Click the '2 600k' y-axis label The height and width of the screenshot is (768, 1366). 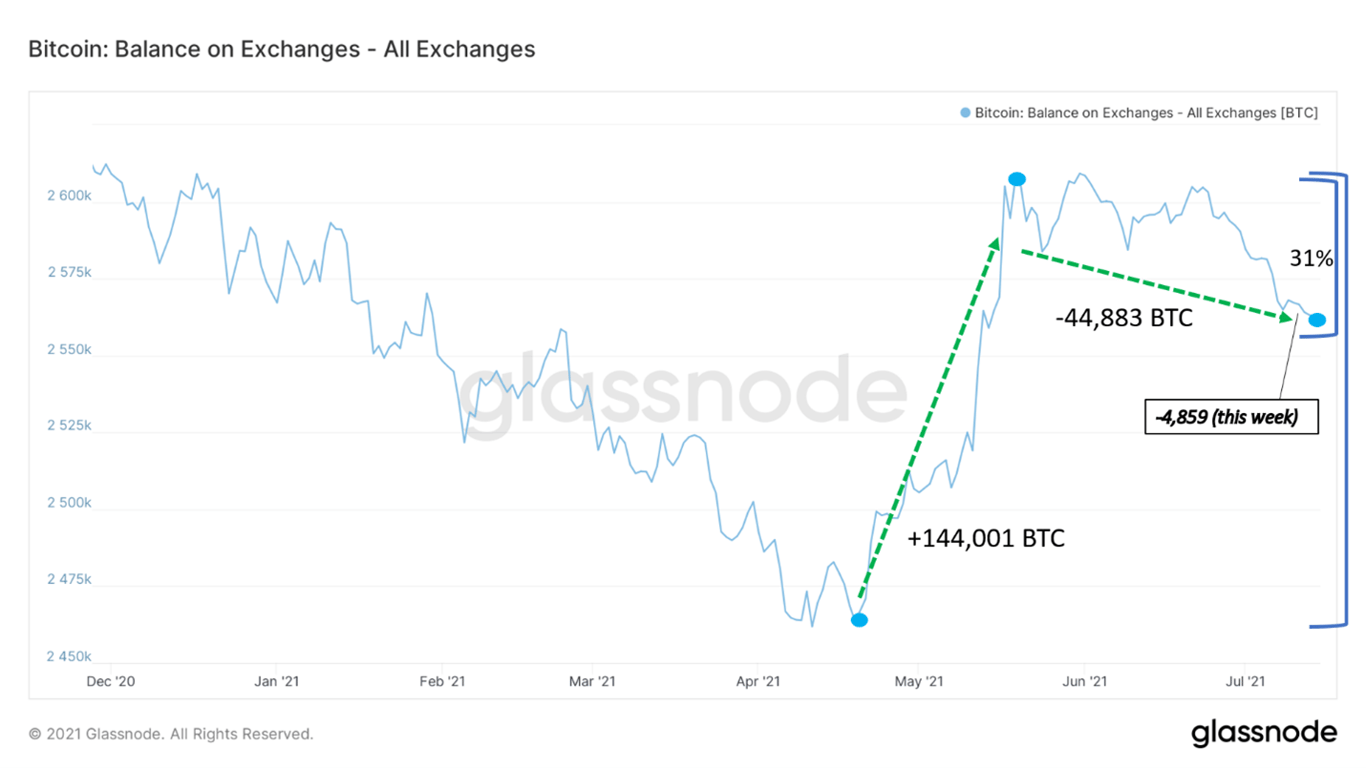69,196
